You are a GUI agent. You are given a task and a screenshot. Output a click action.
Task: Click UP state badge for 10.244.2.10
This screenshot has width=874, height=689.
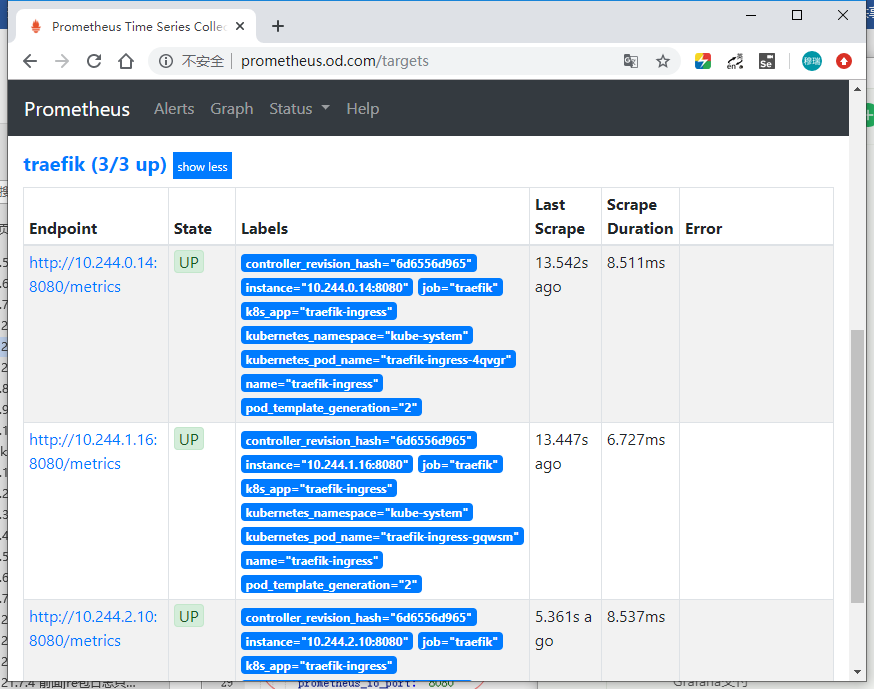(x=189, y=616)
